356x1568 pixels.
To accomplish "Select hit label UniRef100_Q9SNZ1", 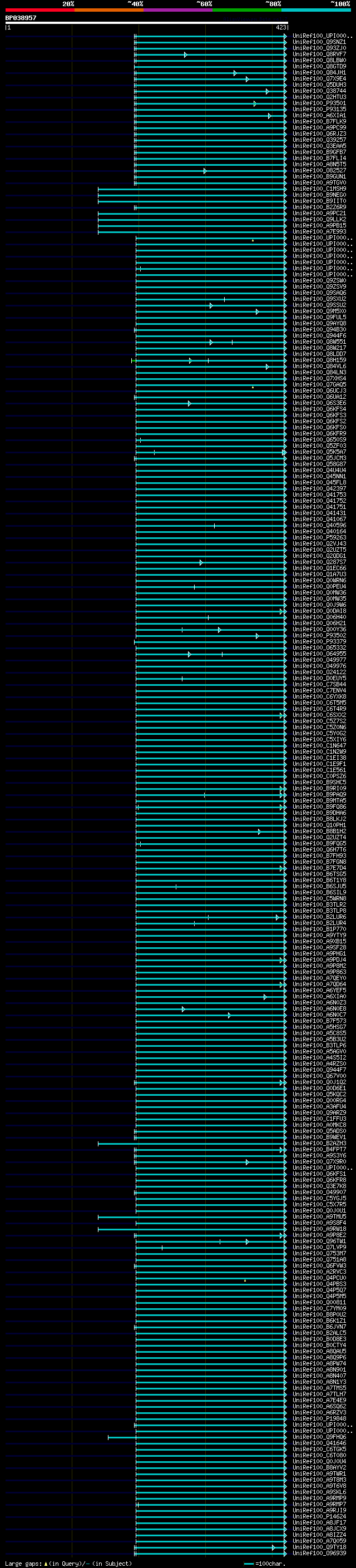I will (x=319, y=42).
